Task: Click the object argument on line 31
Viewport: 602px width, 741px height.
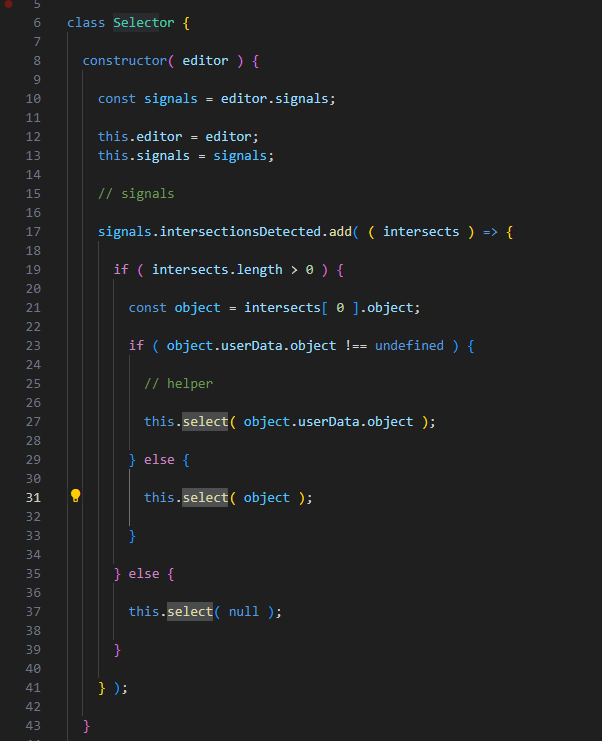Action: pos(267,498)
